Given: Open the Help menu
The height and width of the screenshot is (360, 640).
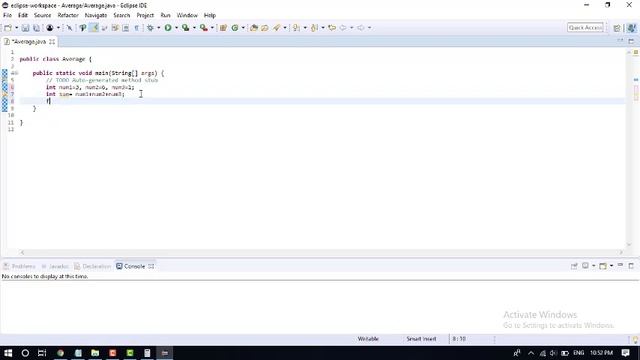Looking at the screenshot, I should (209, 15).
